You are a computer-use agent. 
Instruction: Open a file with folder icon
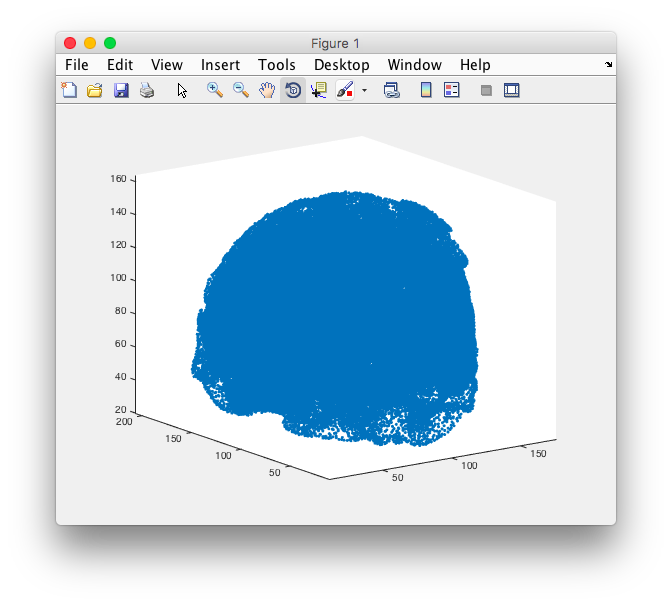95,90
